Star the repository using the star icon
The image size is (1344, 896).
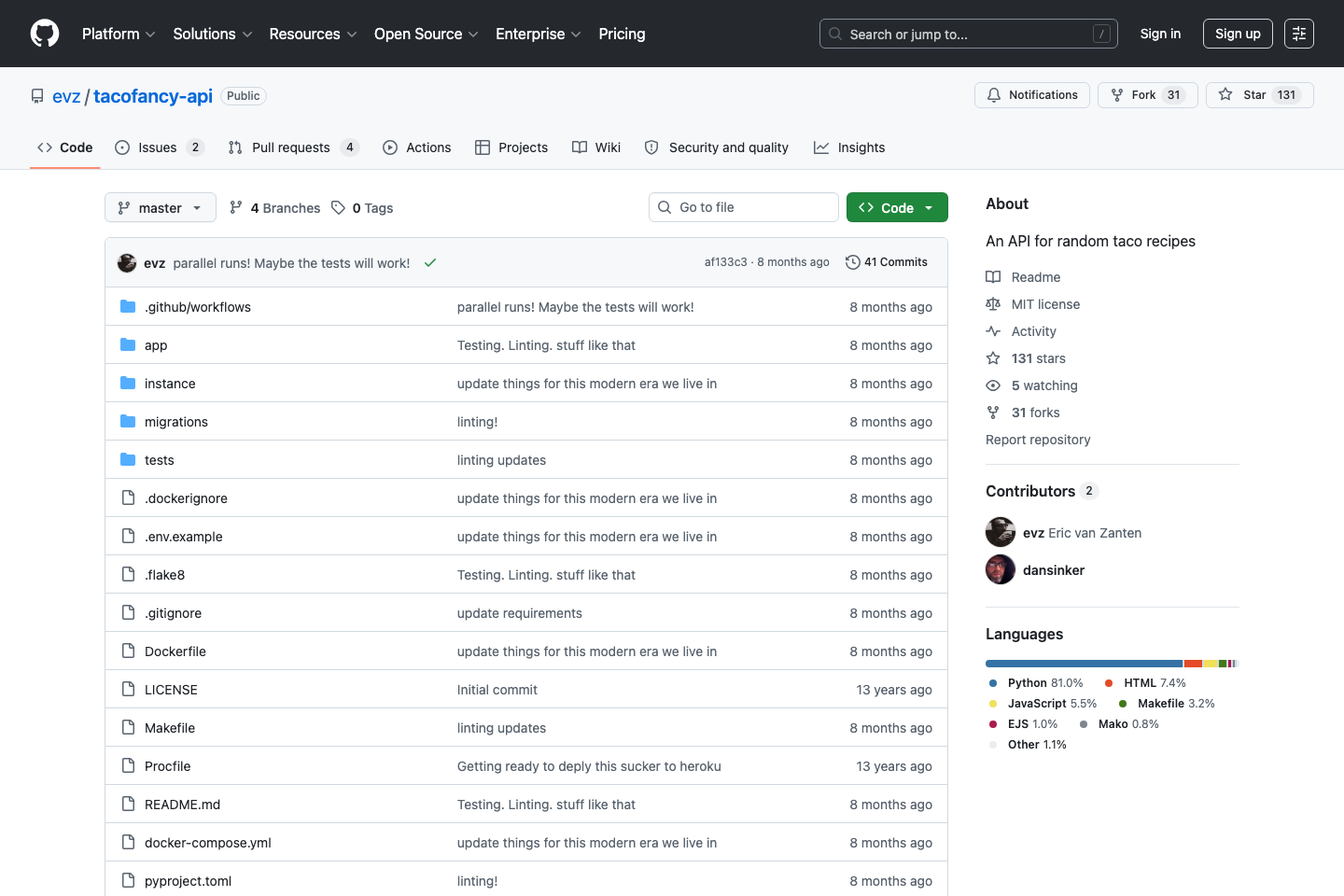pyautogui.click(x=1225, y=94)
